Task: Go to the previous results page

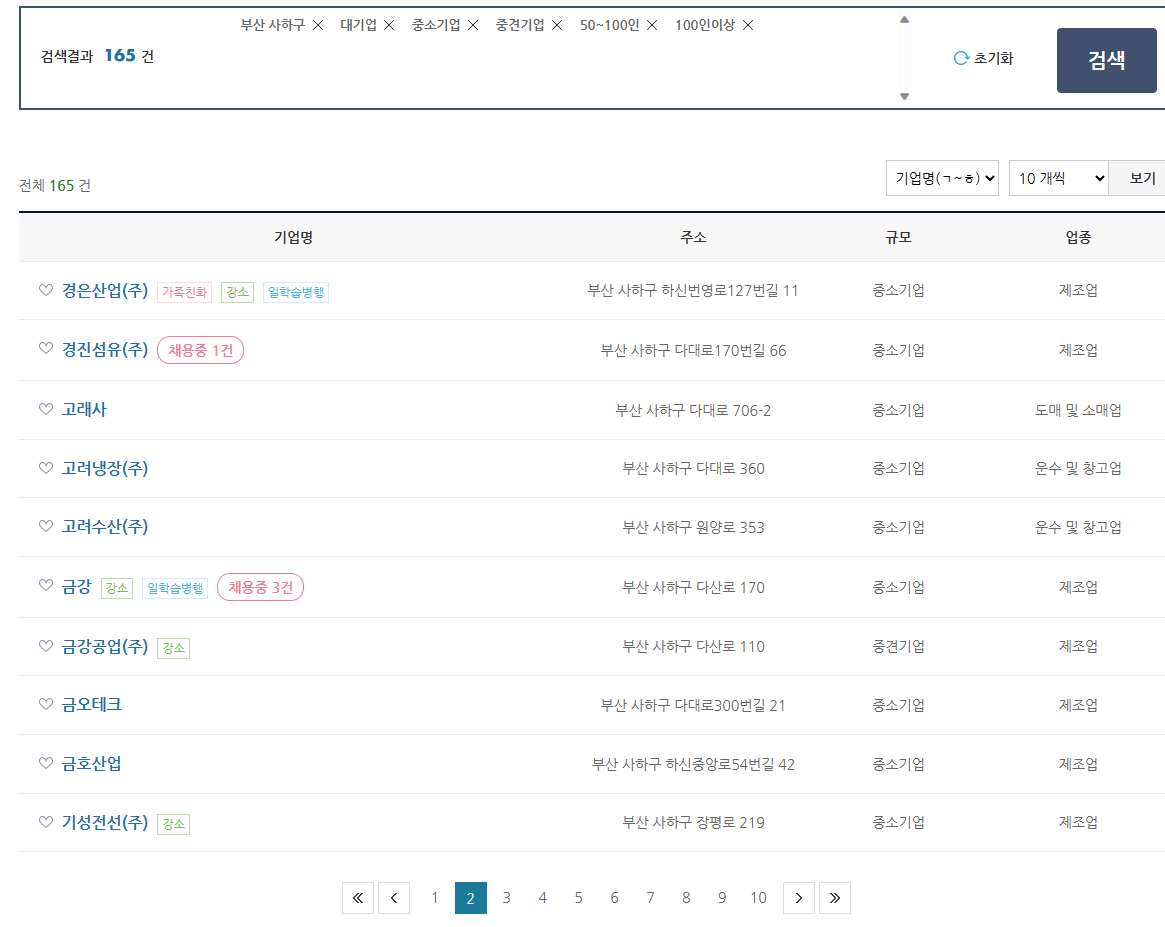Action: (394, 898)
